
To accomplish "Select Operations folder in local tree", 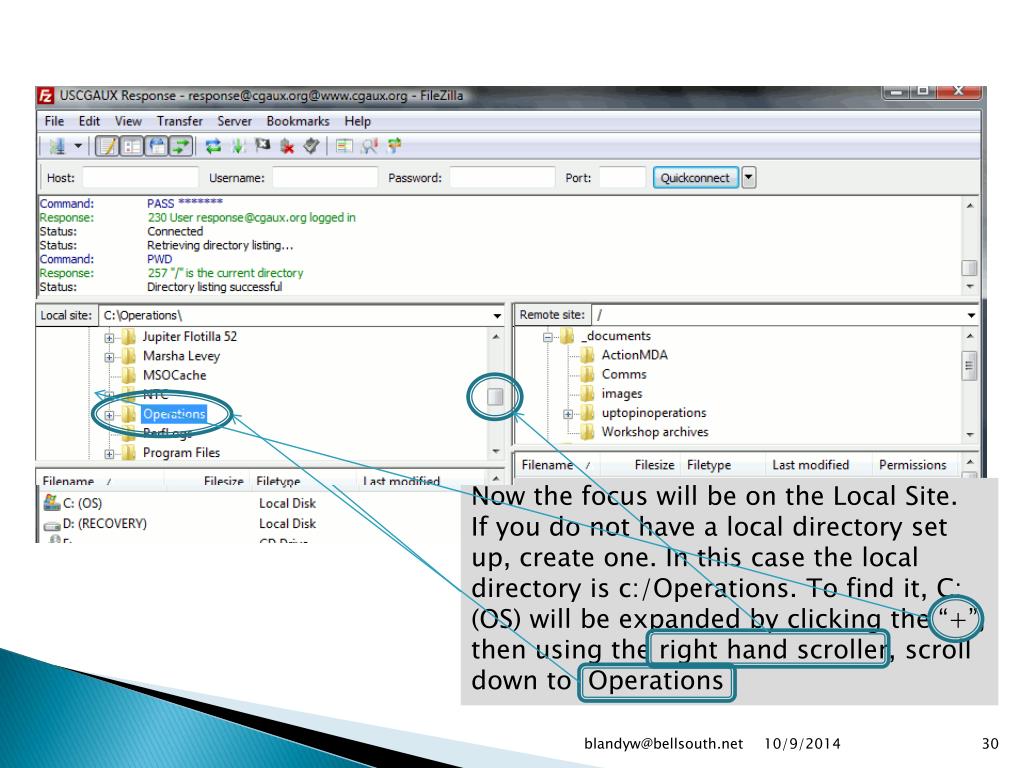I will coord(174,414).
